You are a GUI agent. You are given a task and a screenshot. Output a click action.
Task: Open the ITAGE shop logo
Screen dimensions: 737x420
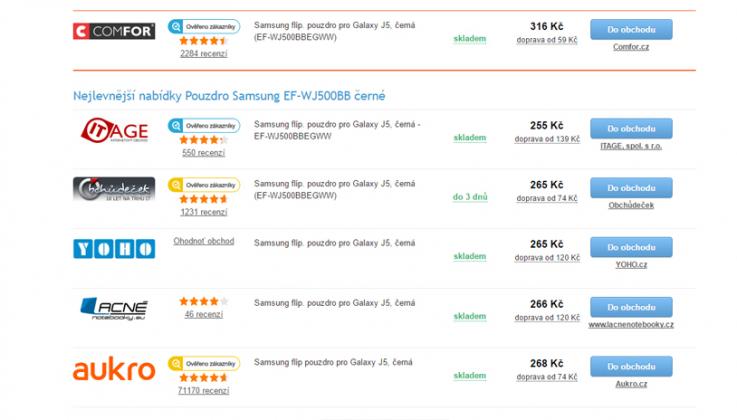click(x=114, y=130)
